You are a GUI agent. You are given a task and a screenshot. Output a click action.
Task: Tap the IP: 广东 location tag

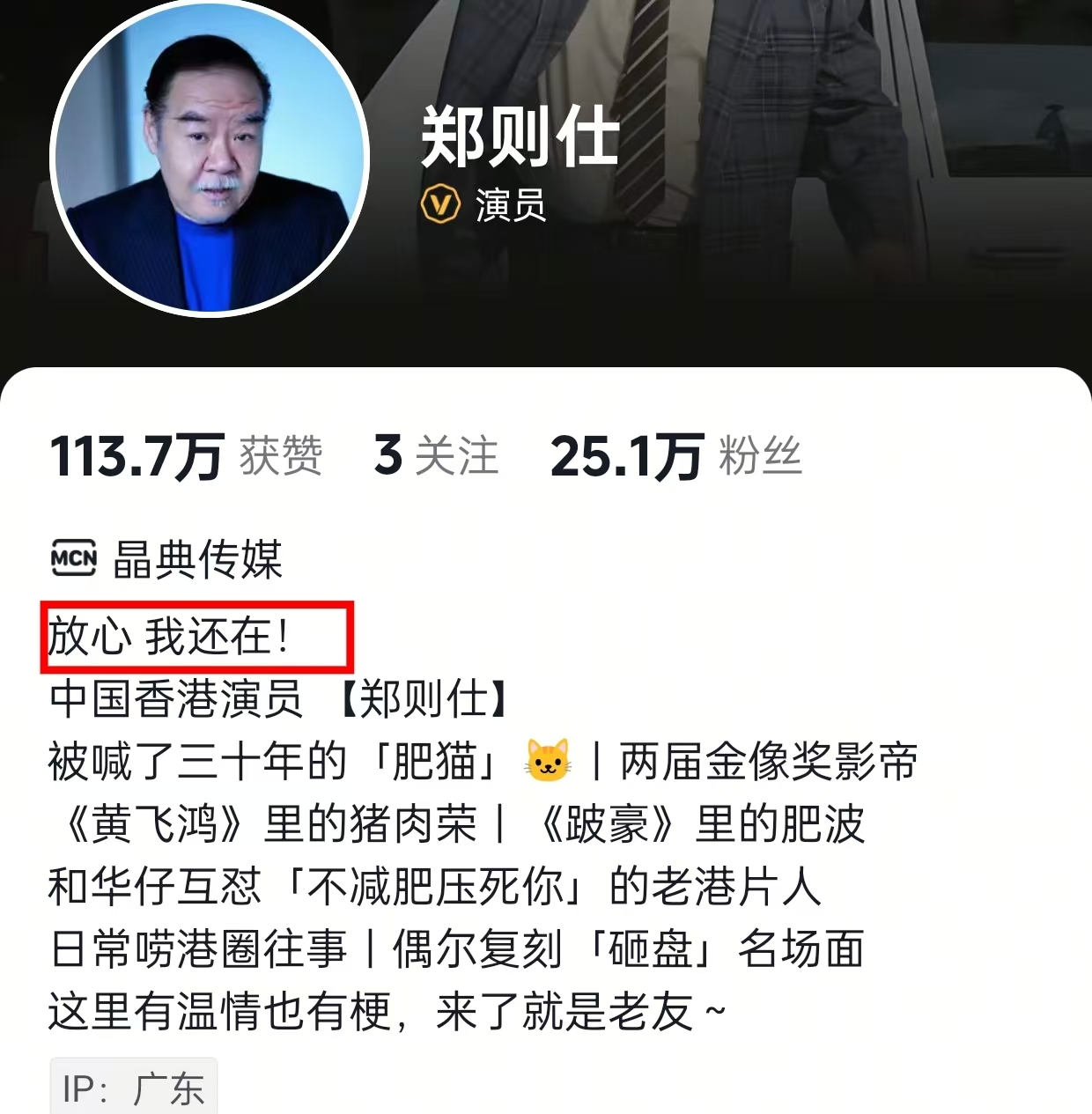pyautogui.click(x=133, y=1088)
